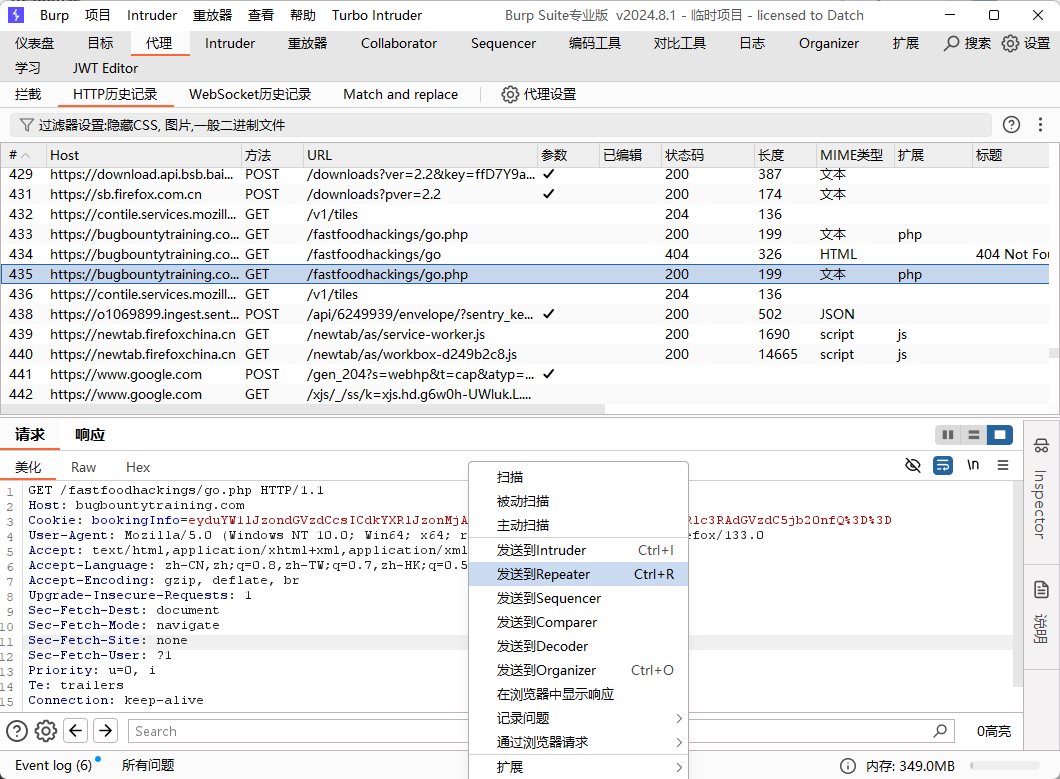Open the help icon beside the filter bar
Screen dimensions: 1060x779
[1011, 124]
